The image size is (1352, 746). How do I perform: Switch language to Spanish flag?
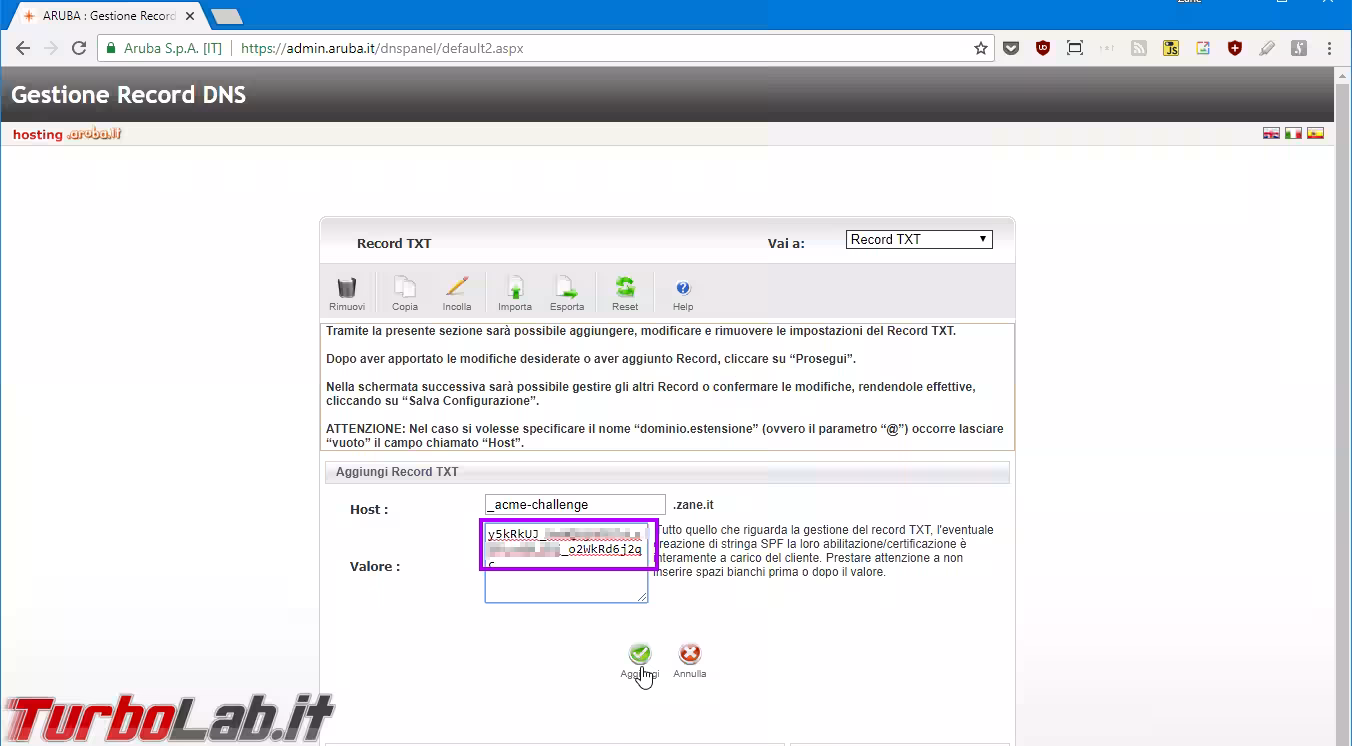tap(1315, 133)
